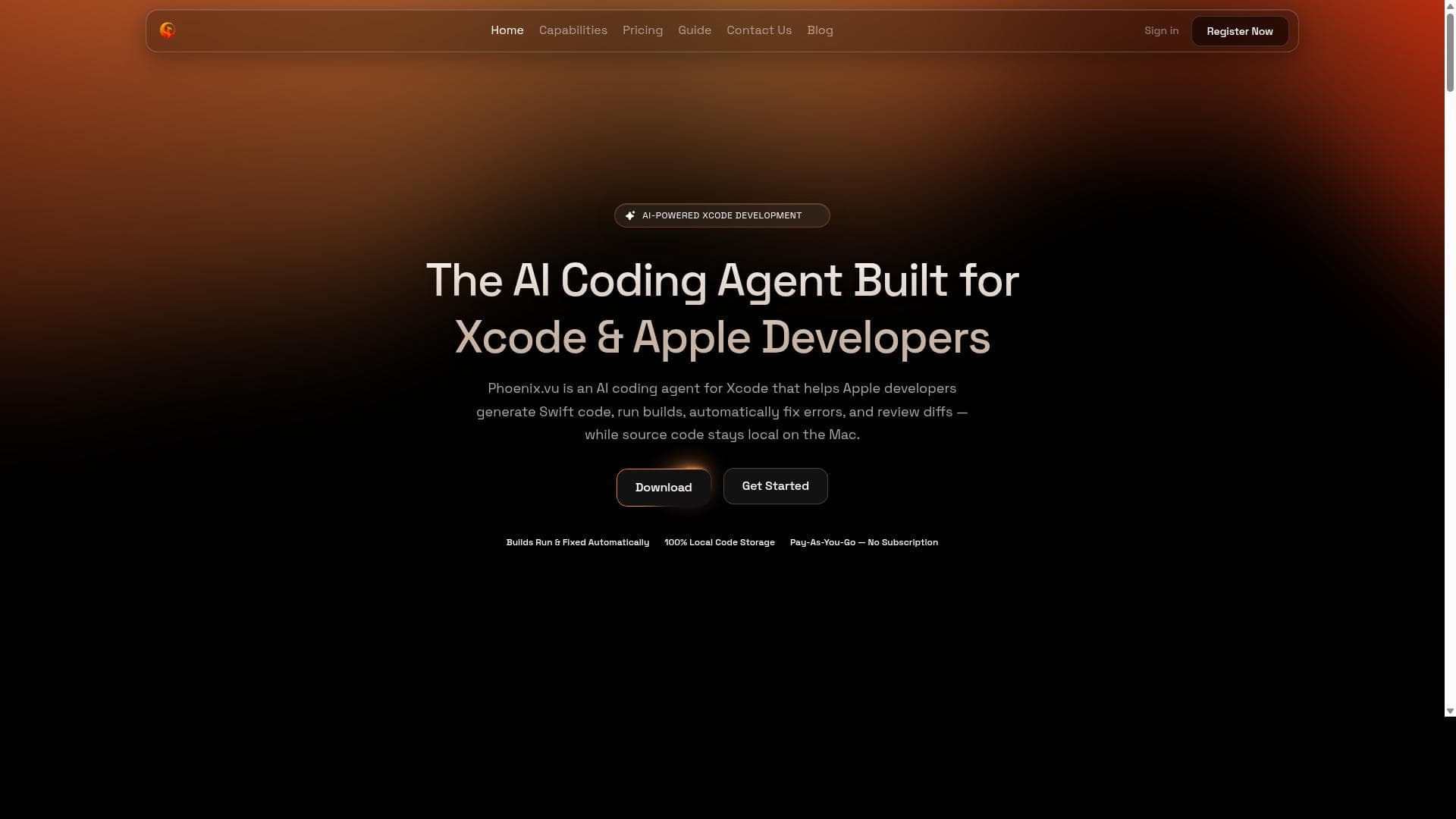
Task: Click the sparkle icon in the AI-powered badge
Action: click(630, 215)
